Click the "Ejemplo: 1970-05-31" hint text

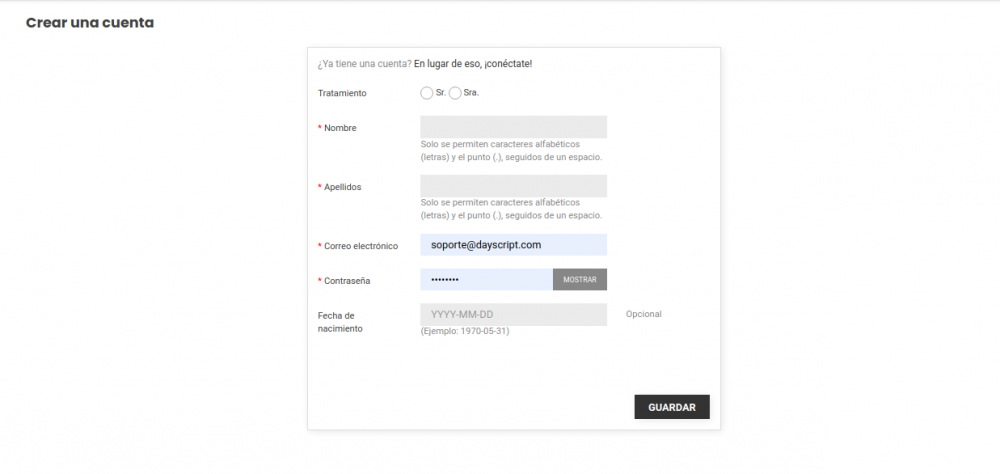pyautogui.click(x=465, y=331)
